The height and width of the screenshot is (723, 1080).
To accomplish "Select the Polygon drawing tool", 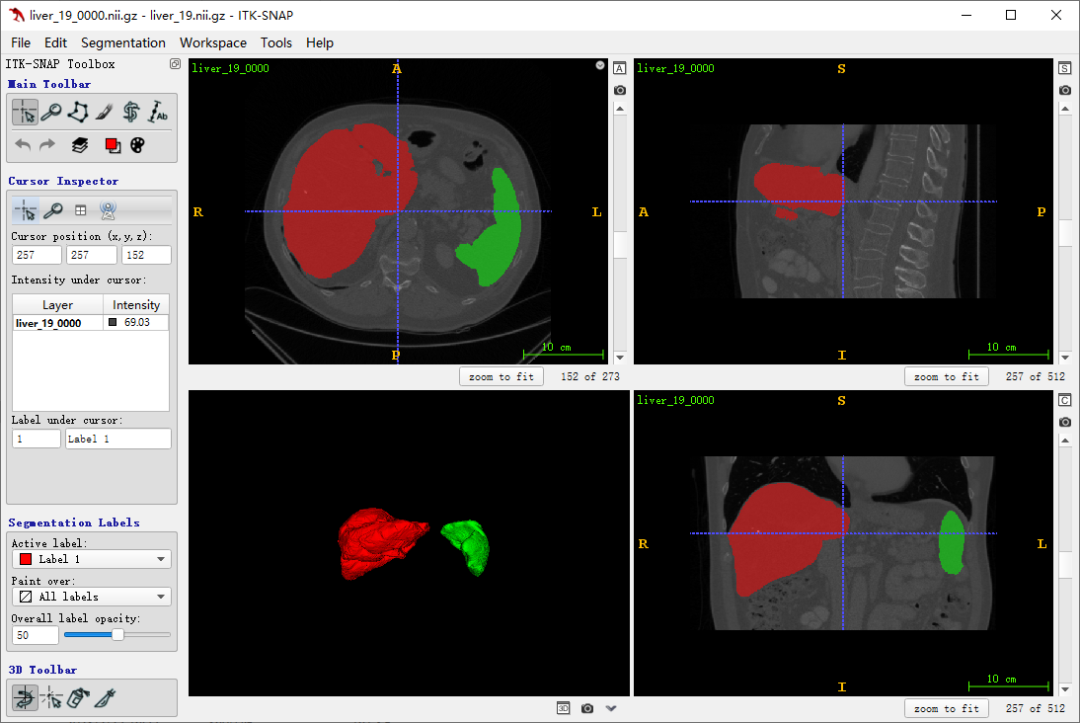I will 78,112.
